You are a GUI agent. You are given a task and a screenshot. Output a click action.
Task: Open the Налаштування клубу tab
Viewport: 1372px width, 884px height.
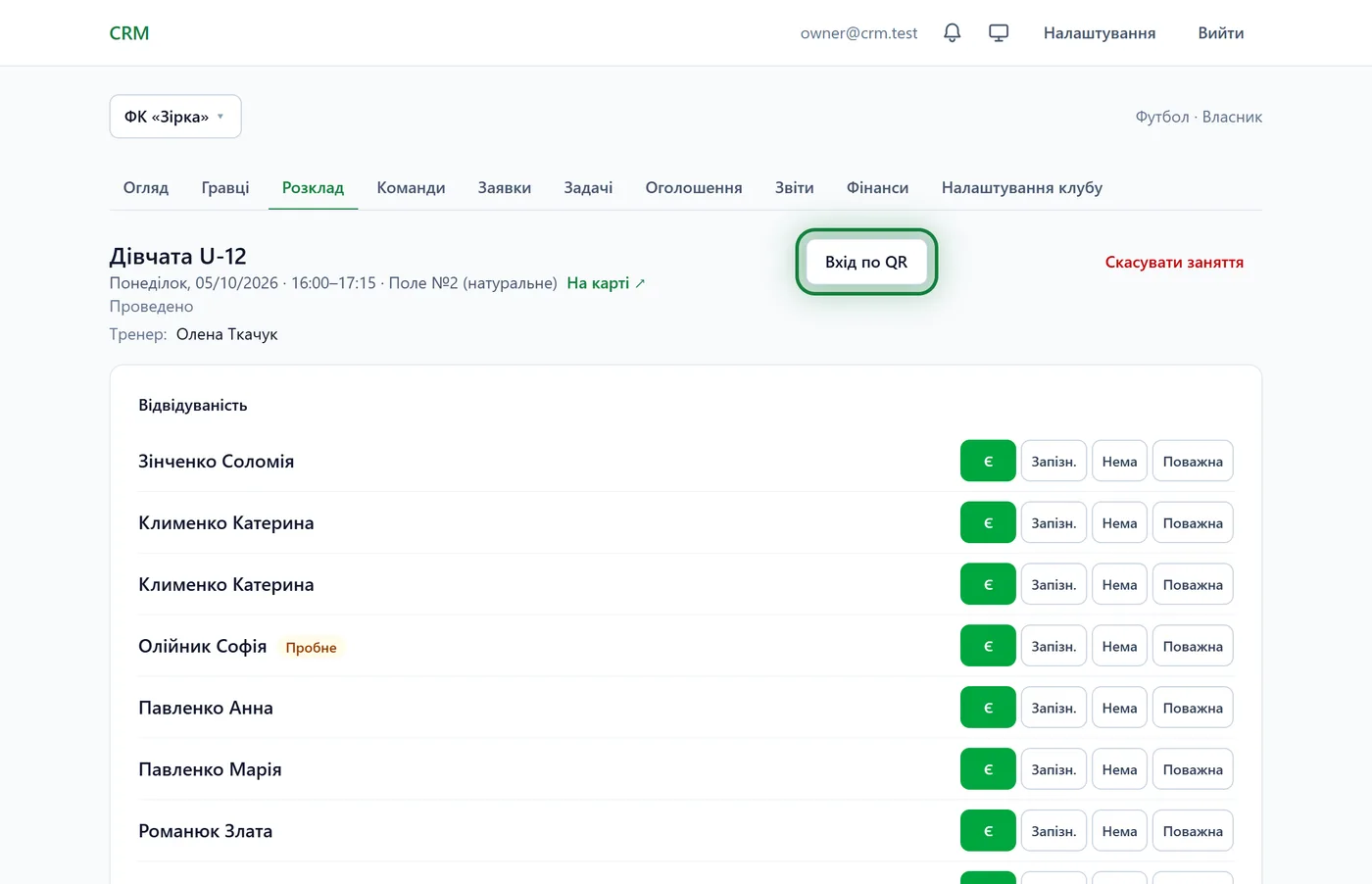(1022, 188)
